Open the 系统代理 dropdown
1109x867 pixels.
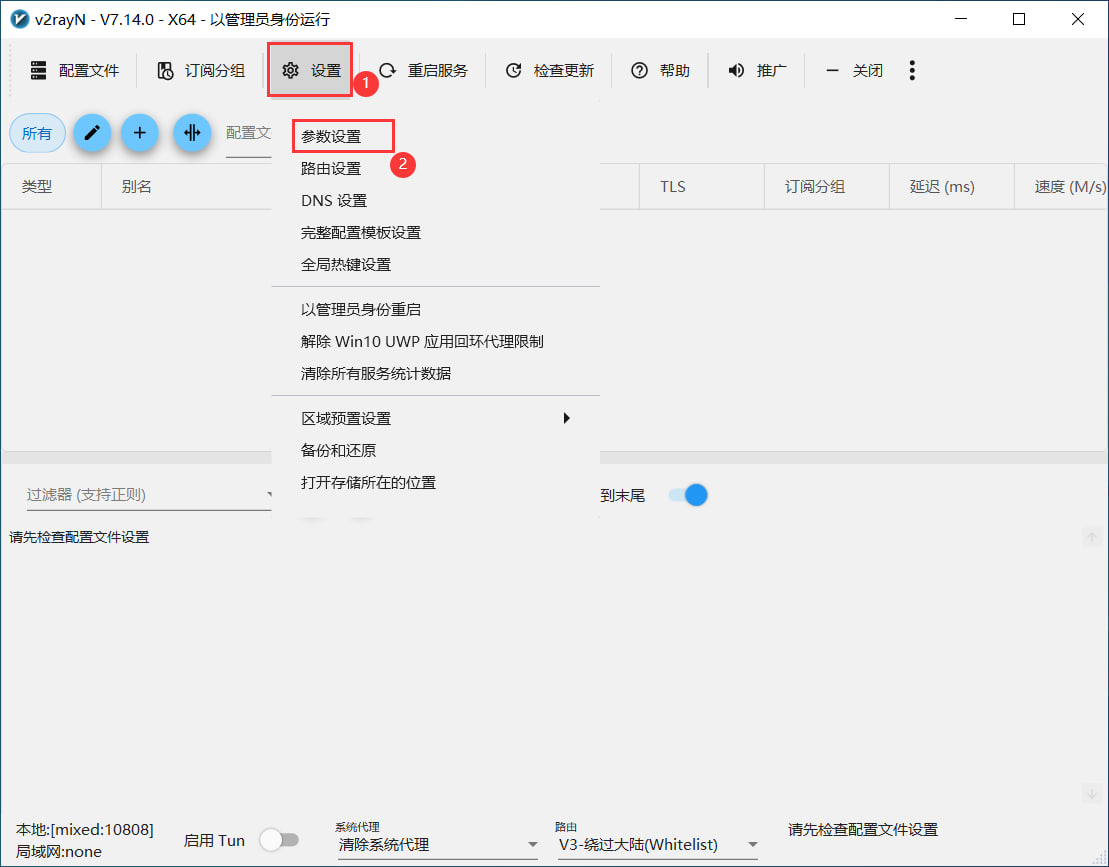[437, 845]
